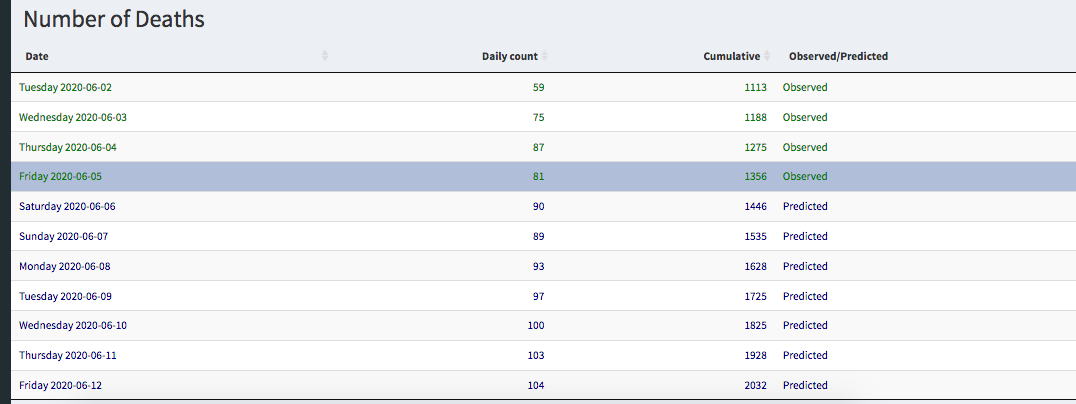Click the highlighted Friday 2020-06-05 date cell
Screen dimensions: 1076x404
point(60,177)
